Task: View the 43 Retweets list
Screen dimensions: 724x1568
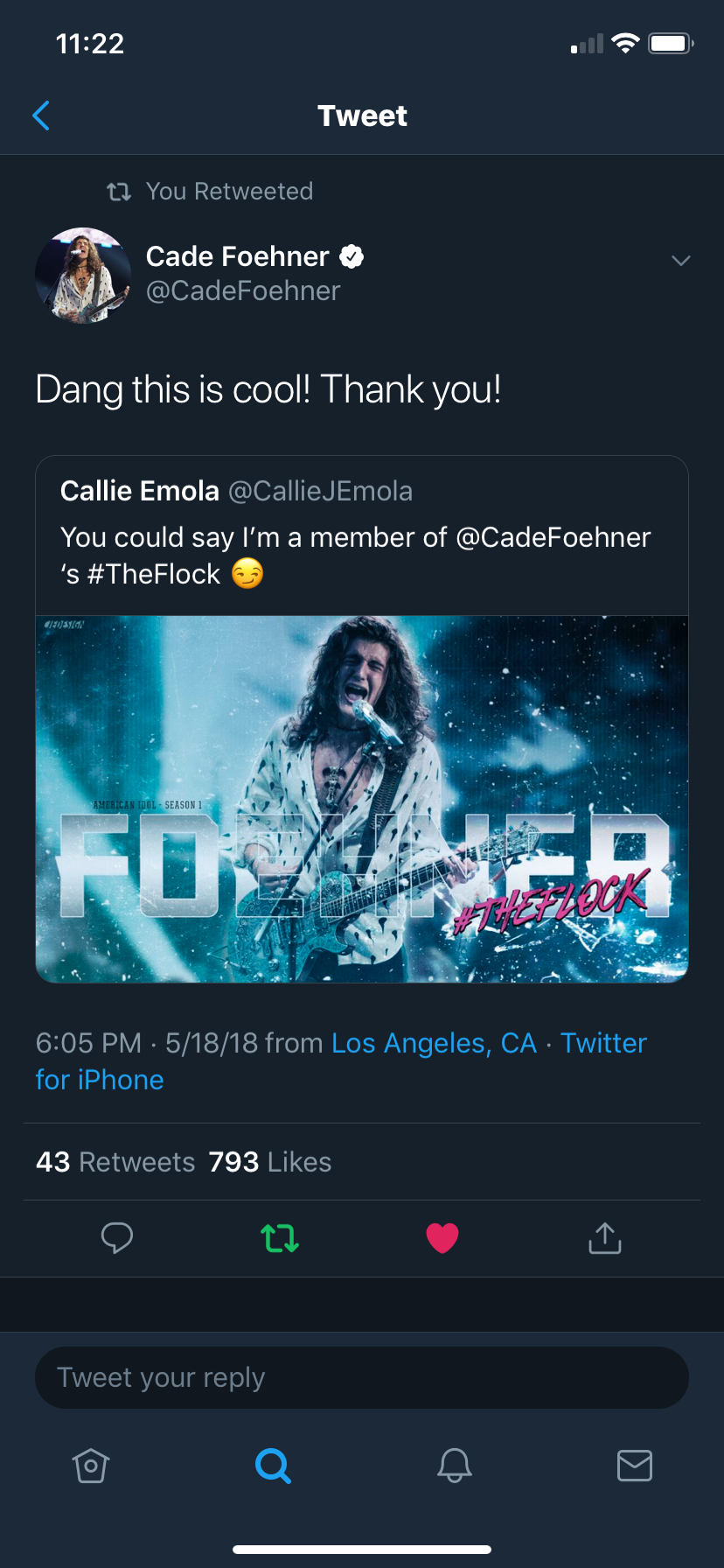Action: coord(115,1162)
